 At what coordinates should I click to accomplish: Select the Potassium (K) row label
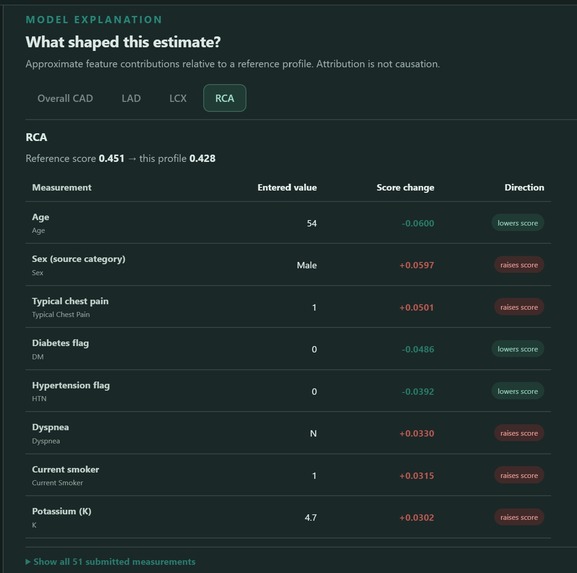pyautogui.click(x=62, y=512)
